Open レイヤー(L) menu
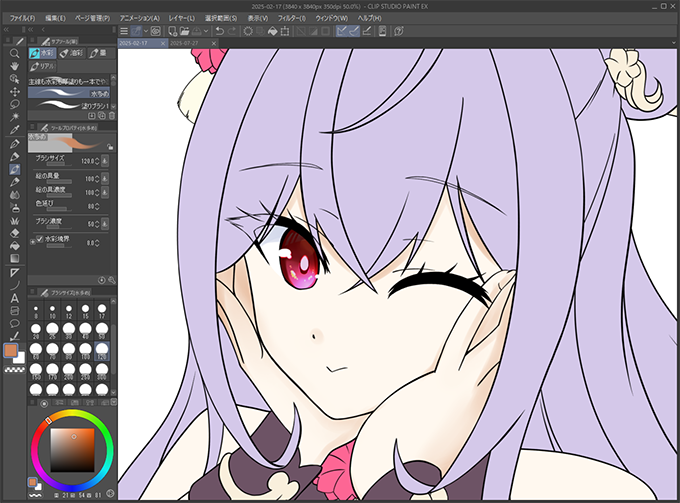The height and width of the screenshot is (503, 680). click(x=181, y=18)
